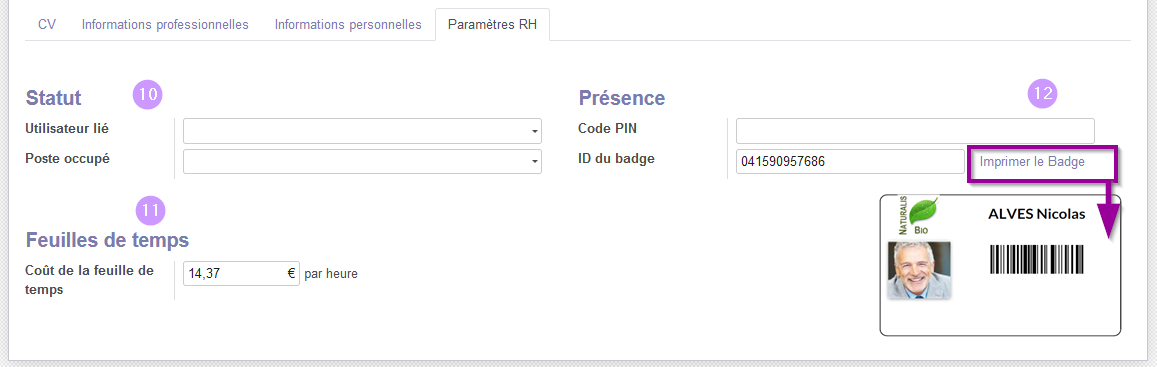The width and height of the screenshot is (1157, 367).
Task: Click the employee photo on the badge
Action: [919, 270]
